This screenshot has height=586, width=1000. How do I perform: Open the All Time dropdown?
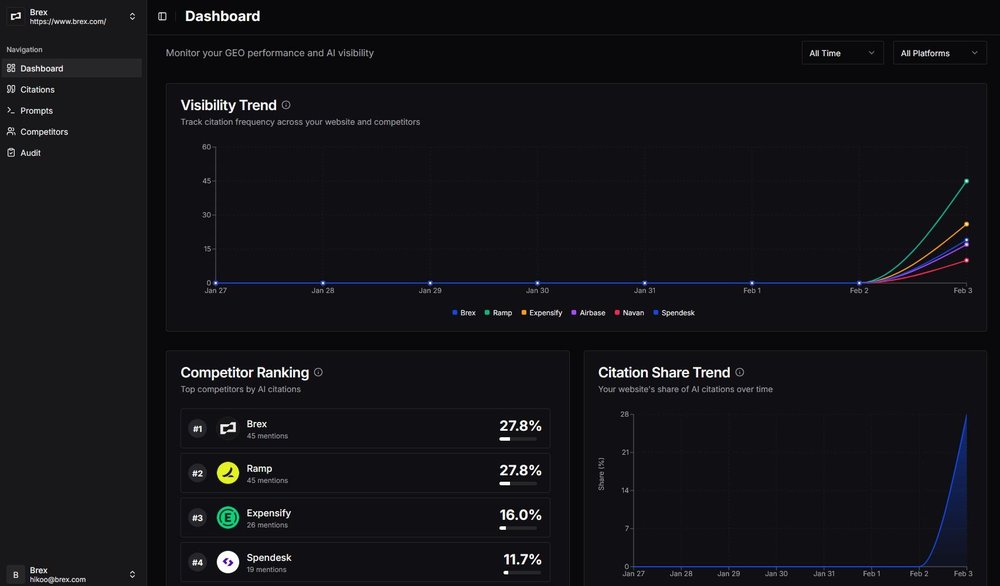tap(842, 52)
